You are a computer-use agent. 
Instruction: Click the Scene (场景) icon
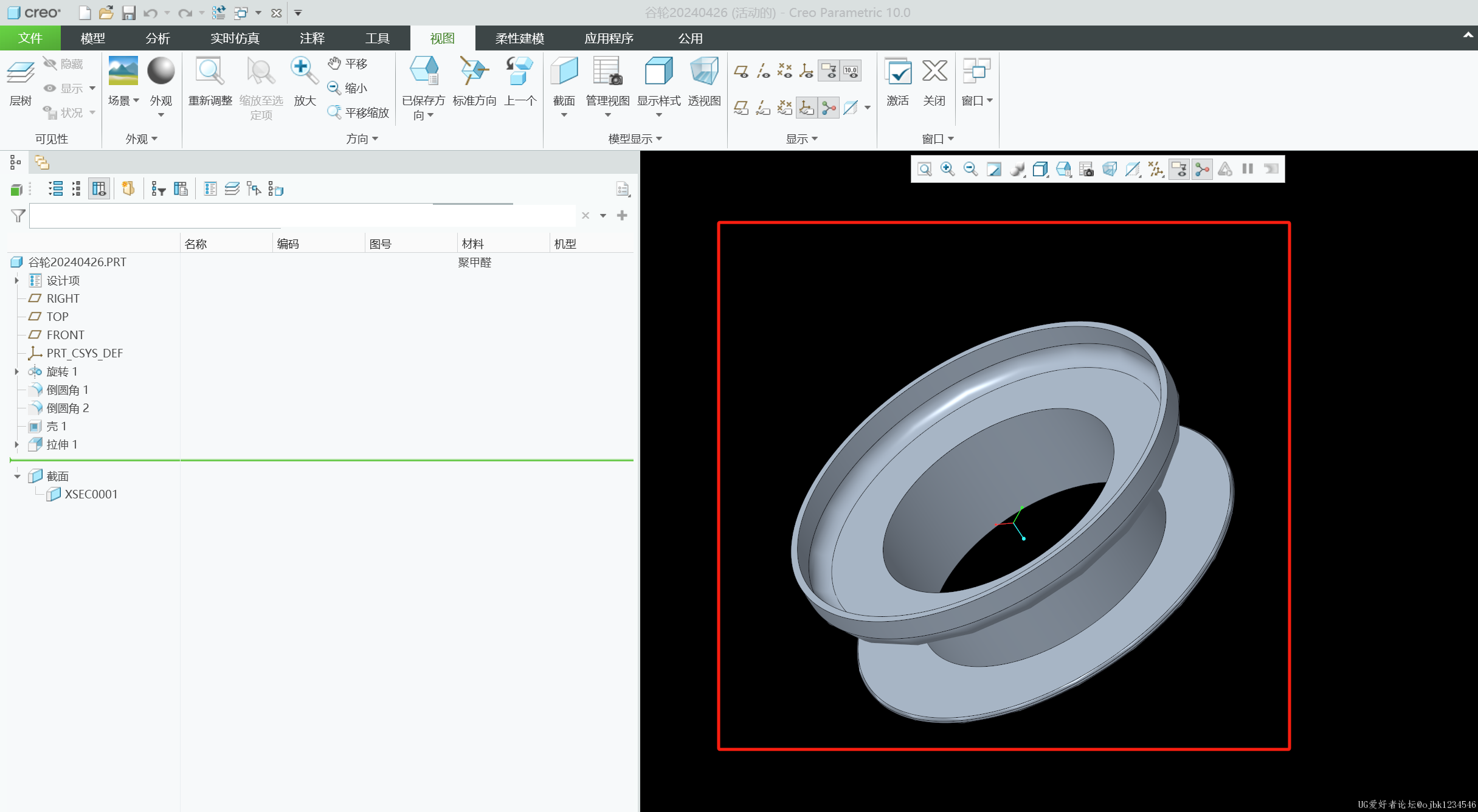[x=123, y=71]
